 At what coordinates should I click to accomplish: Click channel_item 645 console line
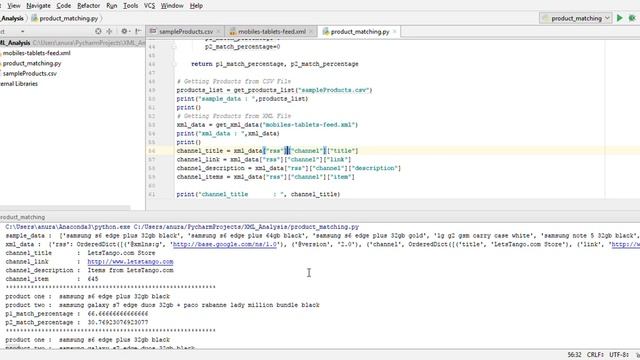coord(52,279)
